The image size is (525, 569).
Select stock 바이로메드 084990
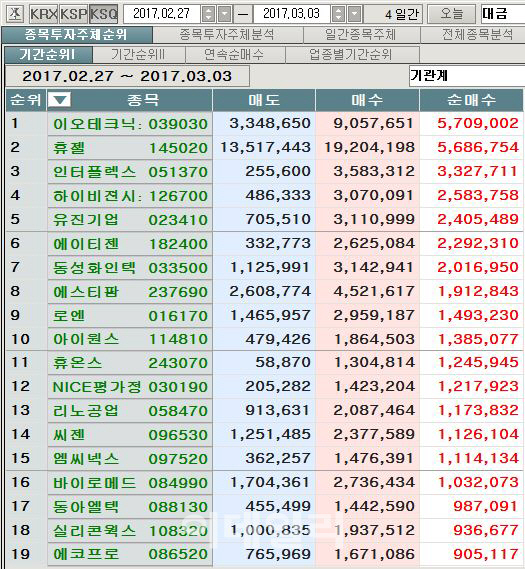click(130, 483)
